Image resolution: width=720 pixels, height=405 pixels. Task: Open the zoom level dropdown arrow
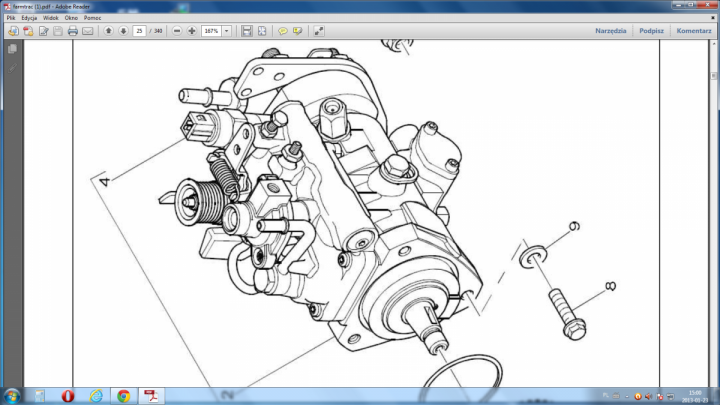tap(227, 31)
